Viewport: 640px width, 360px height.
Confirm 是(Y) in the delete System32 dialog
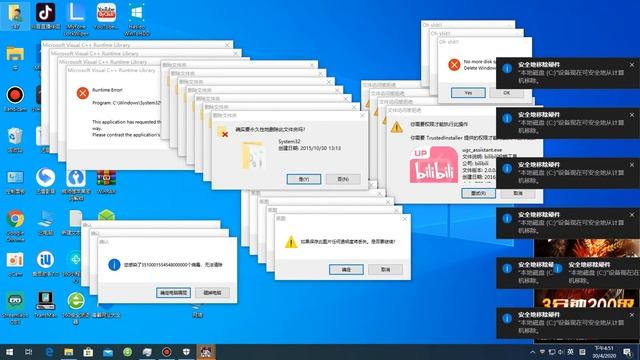[304, 179]
